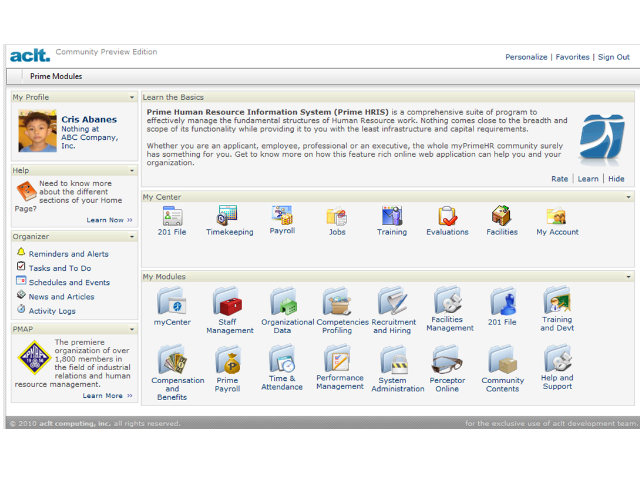Click the PMAP diamond logo
This screenshot has width=640, height=480.
pyautogui.click(x=34, y=358)
